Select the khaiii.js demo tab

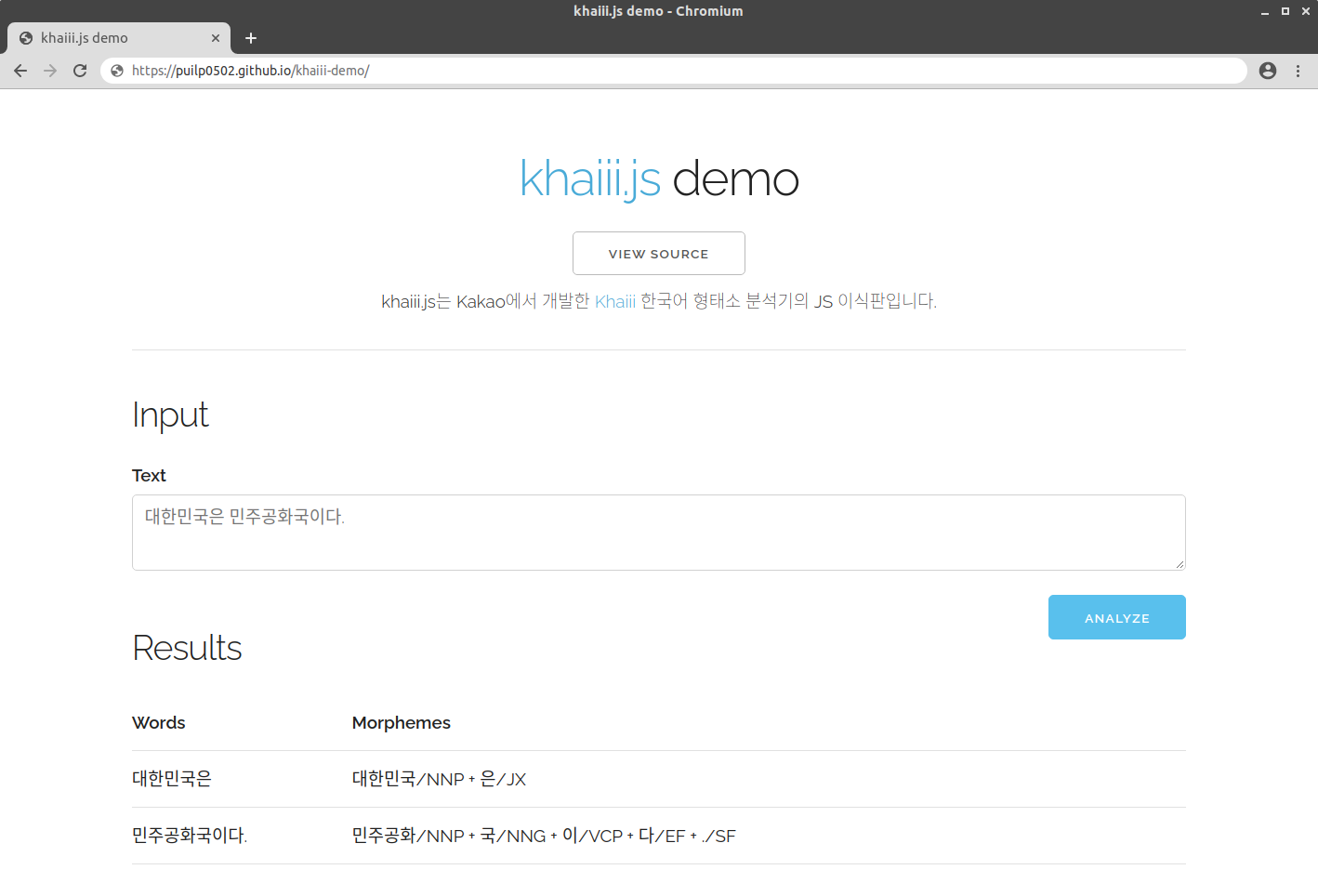[x=119, y=38]
